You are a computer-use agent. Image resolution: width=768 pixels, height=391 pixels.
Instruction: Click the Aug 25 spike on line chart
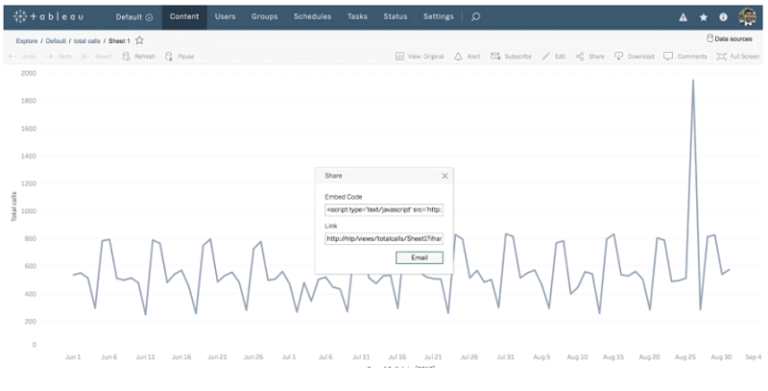(x=693, y=81)
